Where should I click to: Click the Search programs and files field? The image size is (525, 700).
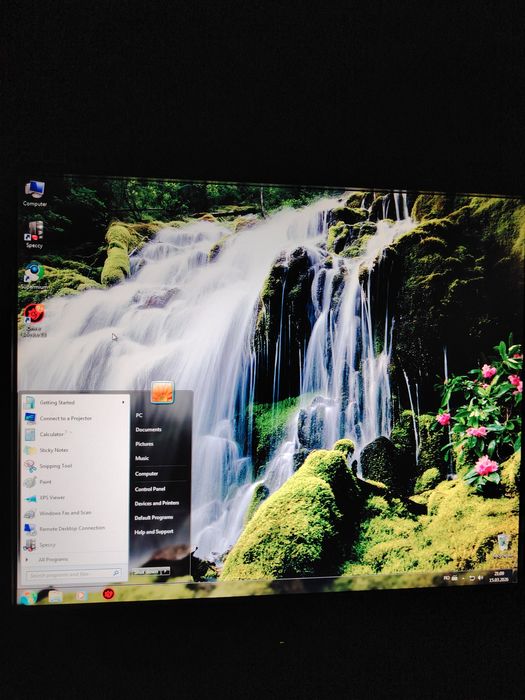coord(73,574)
